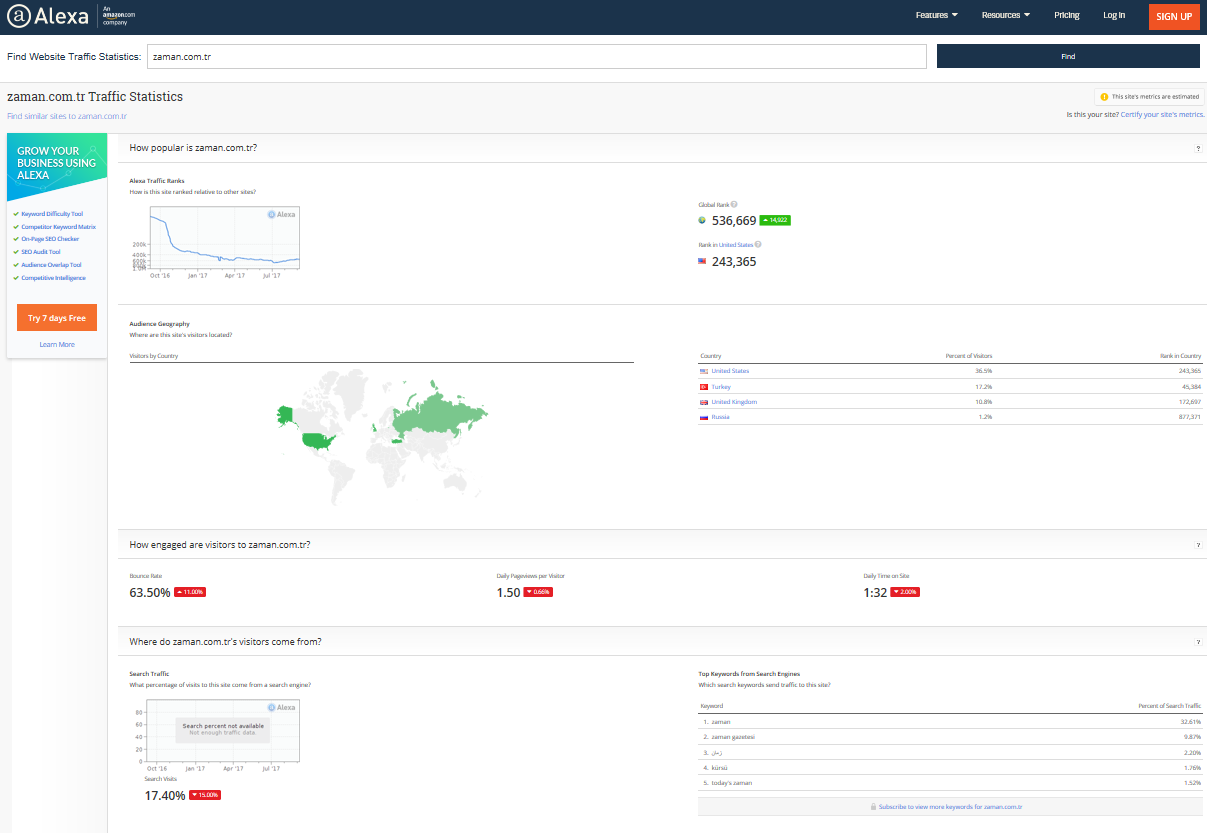Click the Bounce Rate 11.00% change badge
This screenshot has width=1207, height=833.
click(x=190, y=592)
